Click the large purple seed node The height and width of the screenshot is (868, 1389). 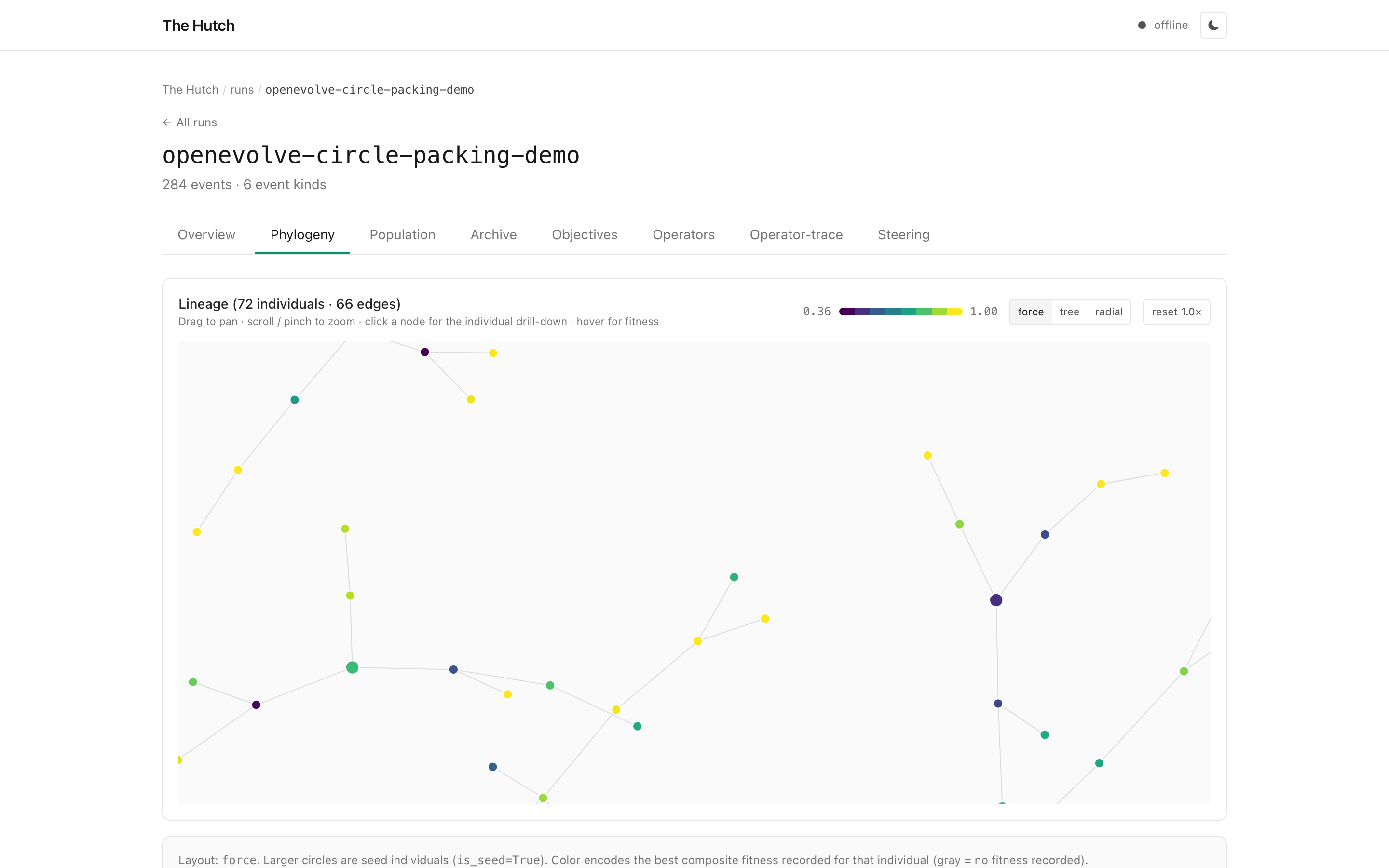pos(996,600)
